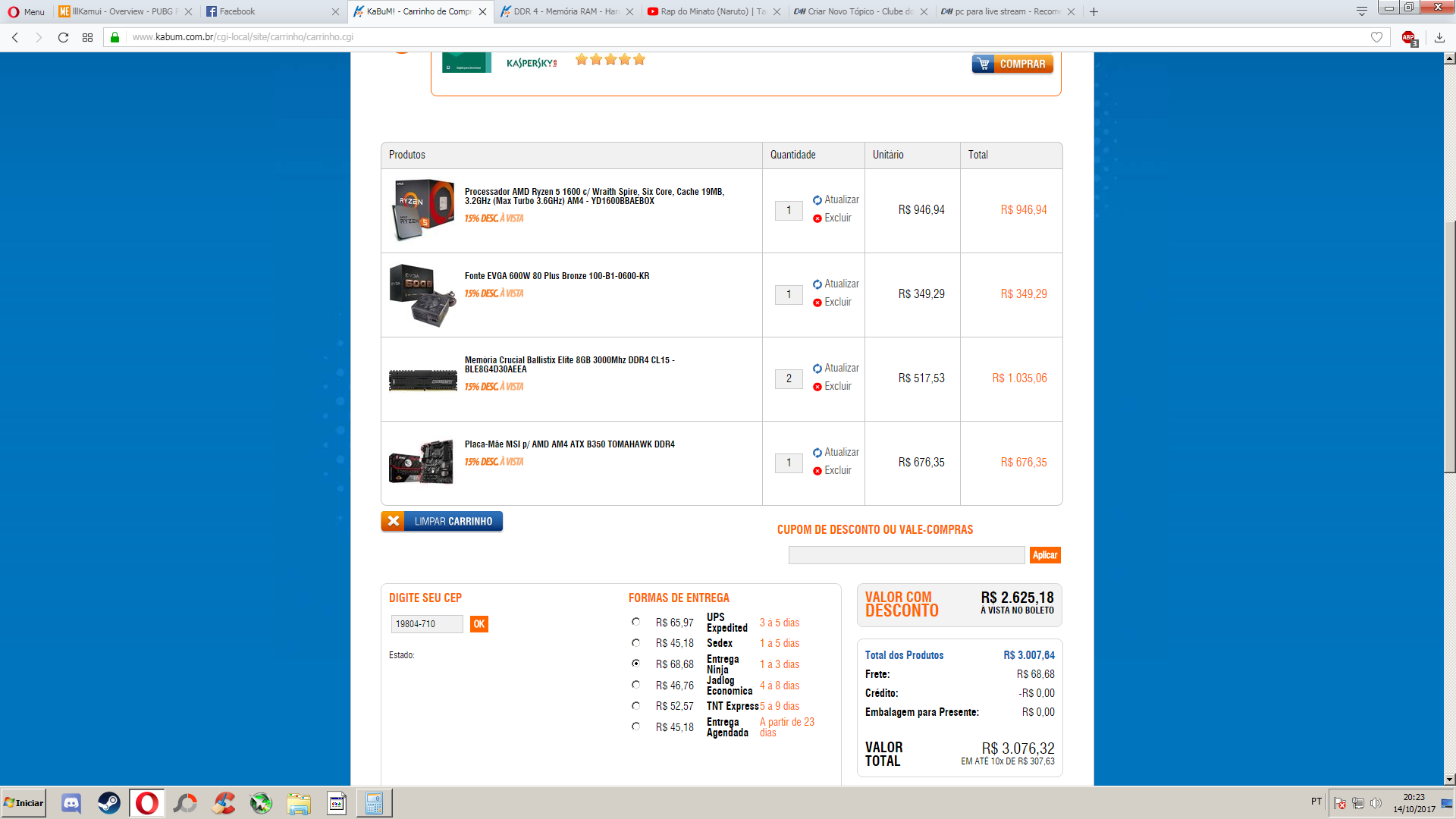Screen dimensions: 1456x819
Task: Click the PT language indicator
Action: (1316, 802)
